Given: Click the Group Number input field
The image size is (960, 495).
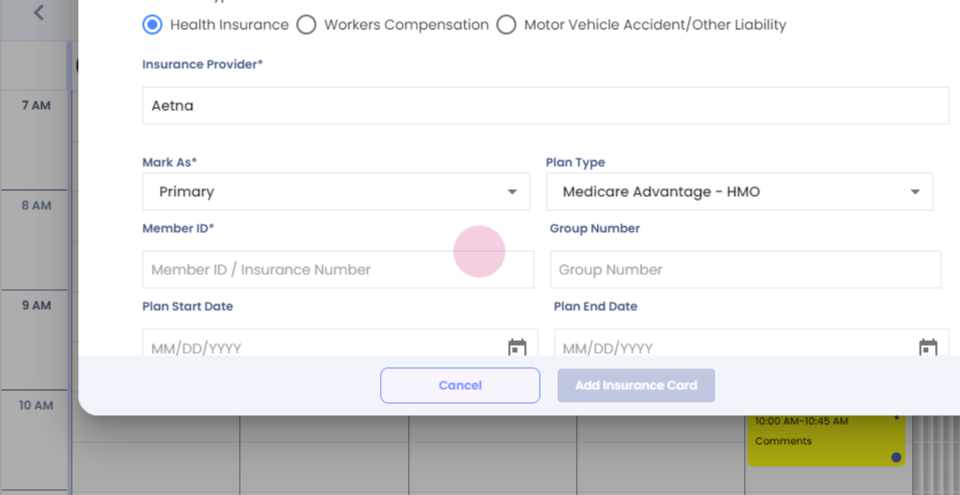Looking at the screenshot, I should [x=746, y=270].
